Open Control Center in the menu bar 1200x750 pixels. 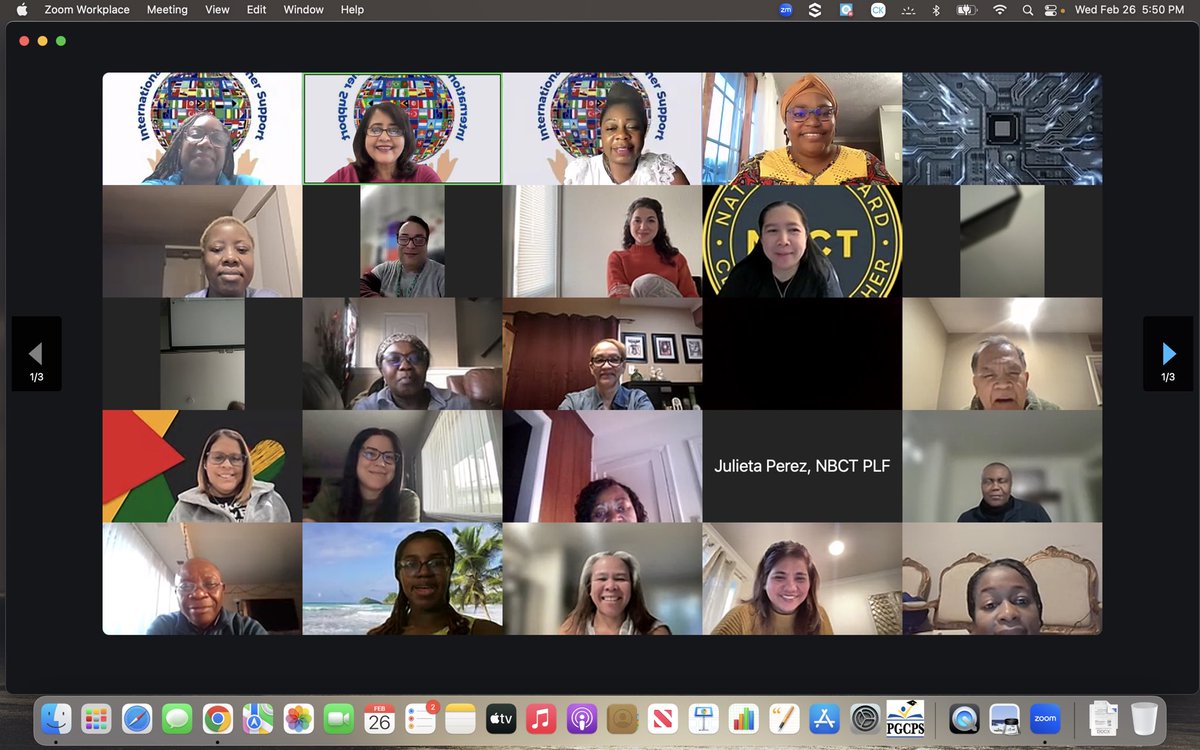point(1053,10)
